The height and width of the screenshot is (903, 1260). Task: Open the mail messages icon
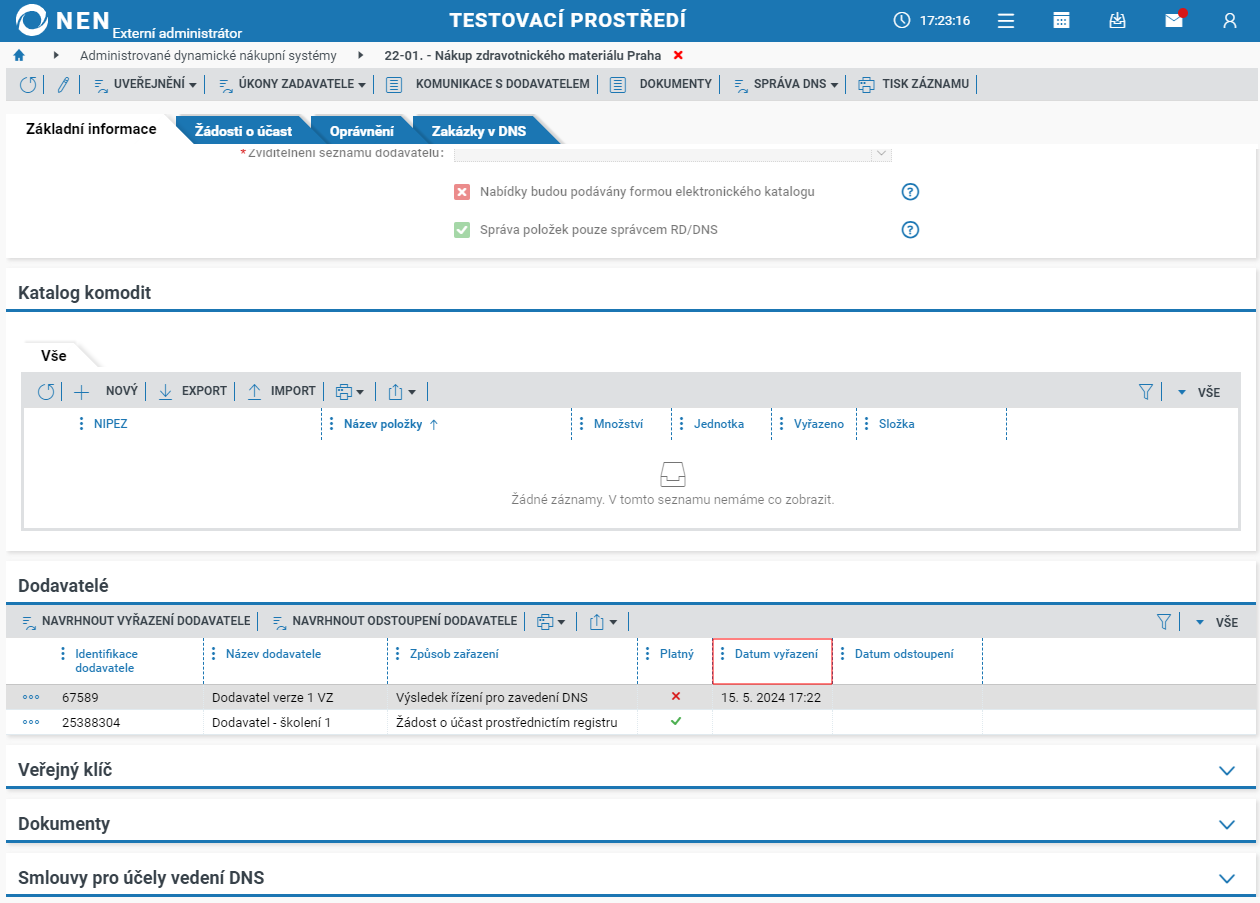[x=1174, y=21]
